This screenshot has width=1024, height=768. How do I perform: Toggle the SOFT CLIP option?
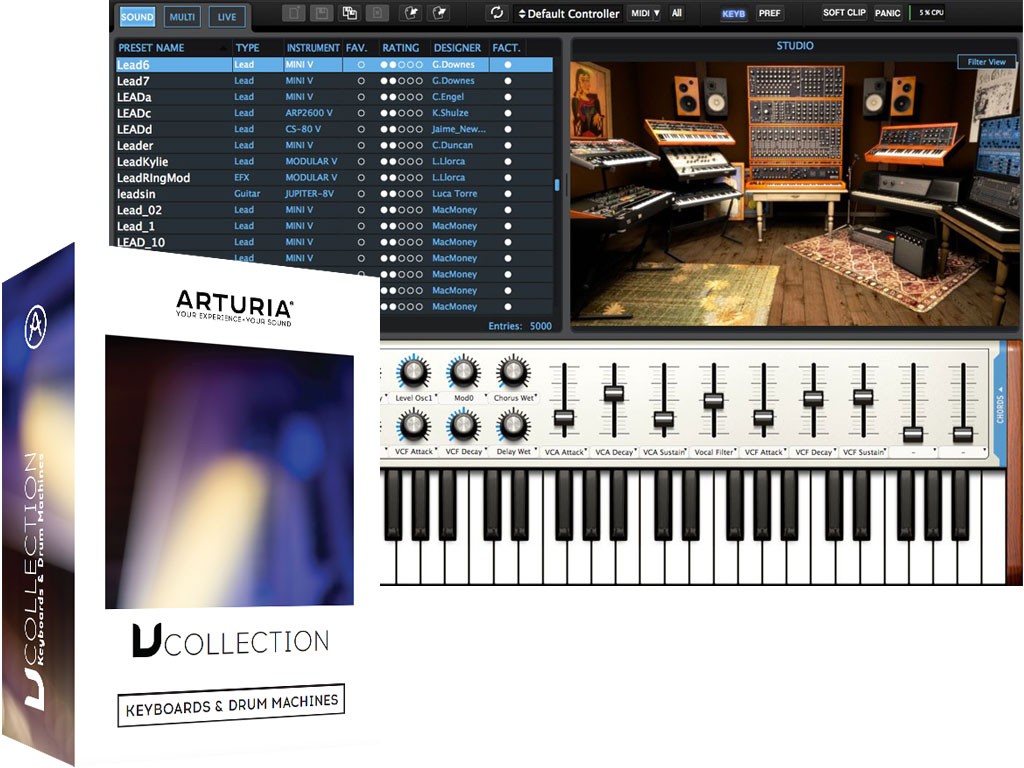844,14
